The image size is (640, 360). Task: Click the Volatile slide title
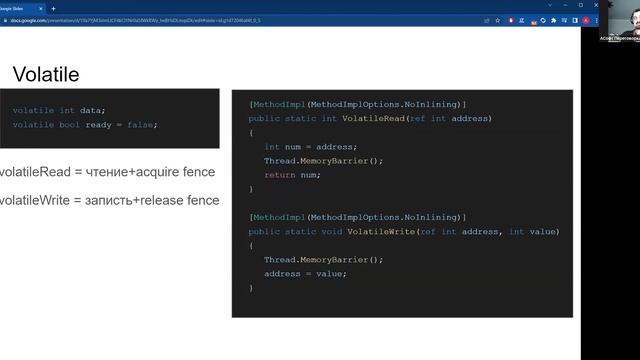46,74
